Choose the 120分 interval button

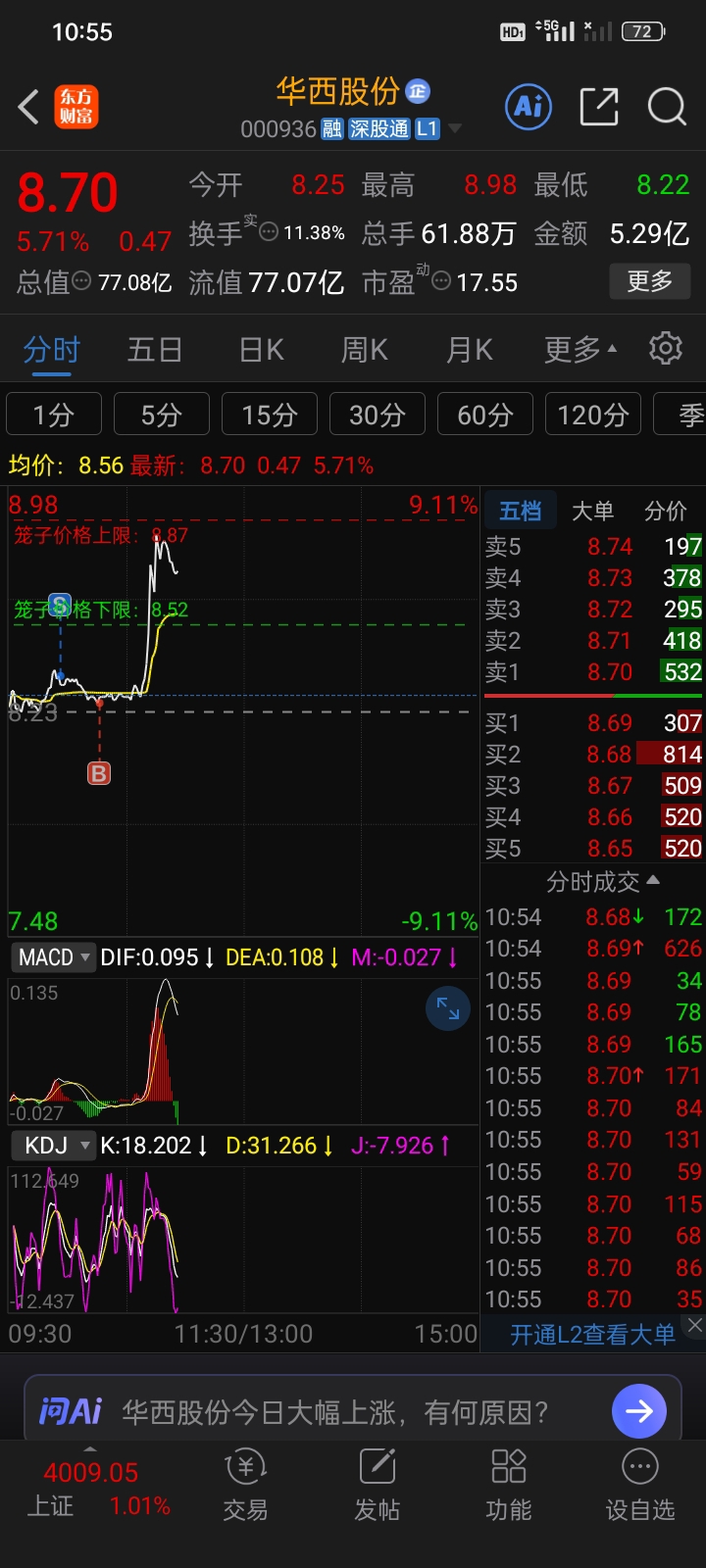coord(593,415)
